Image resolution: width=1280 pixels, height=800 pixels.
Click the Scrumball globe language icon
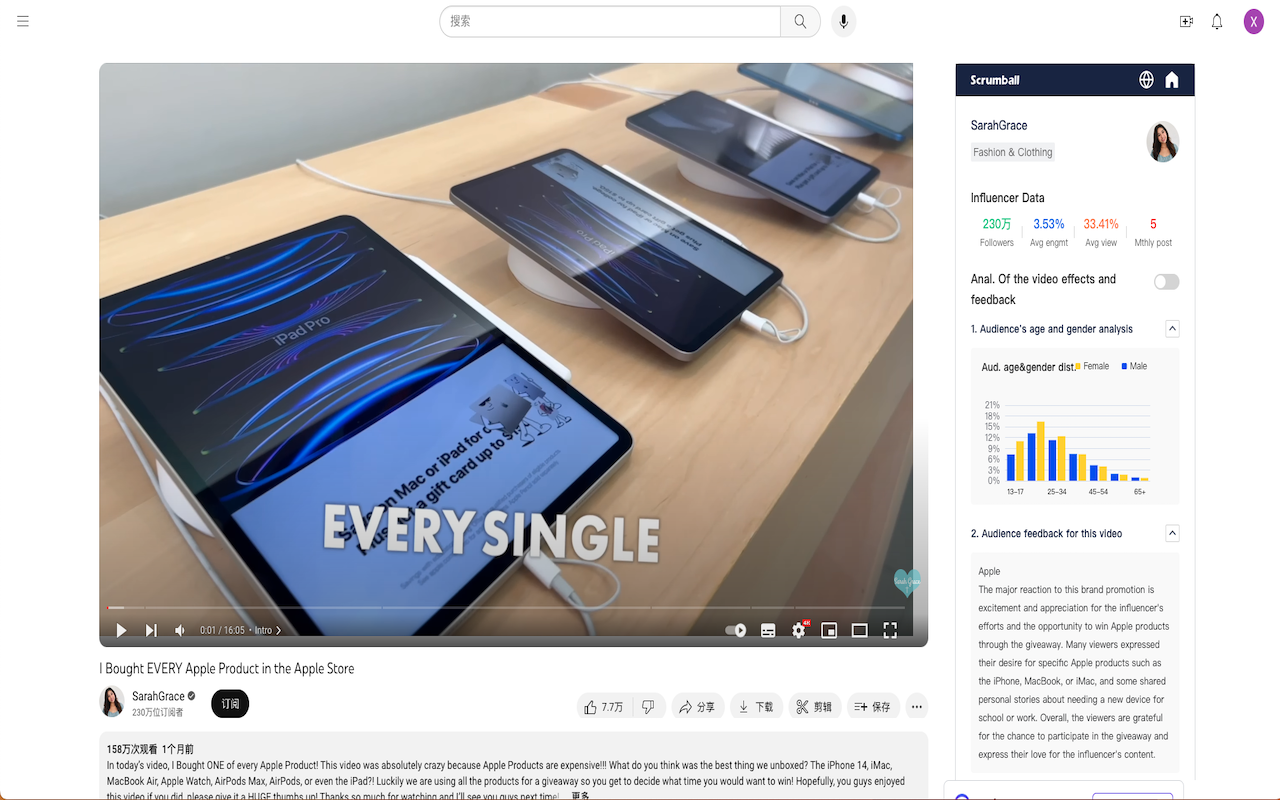point(1147,80)
